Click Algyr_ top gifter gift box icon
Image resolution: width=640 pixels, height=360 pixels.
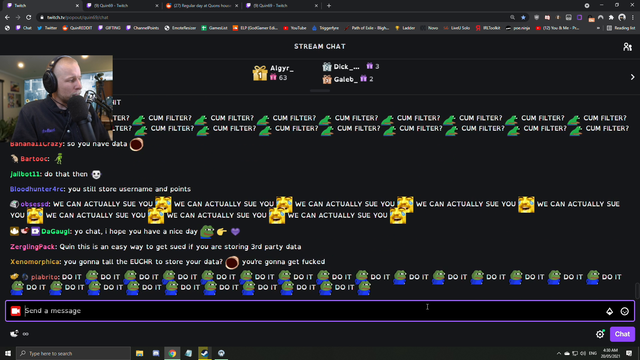click(x=260, y=73)
